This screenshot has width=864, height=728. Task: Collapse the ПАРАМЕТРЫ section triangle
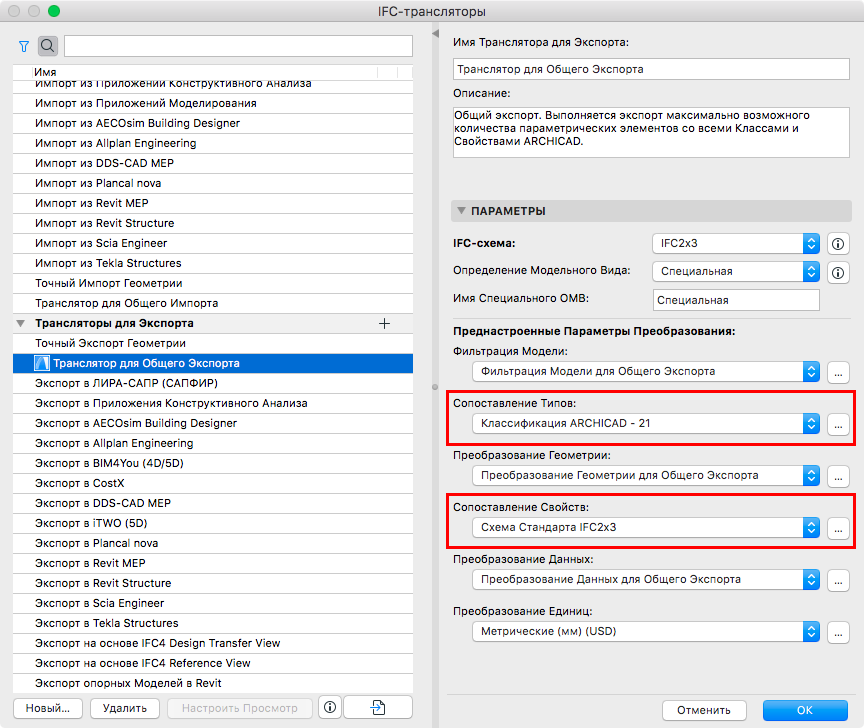461,211
